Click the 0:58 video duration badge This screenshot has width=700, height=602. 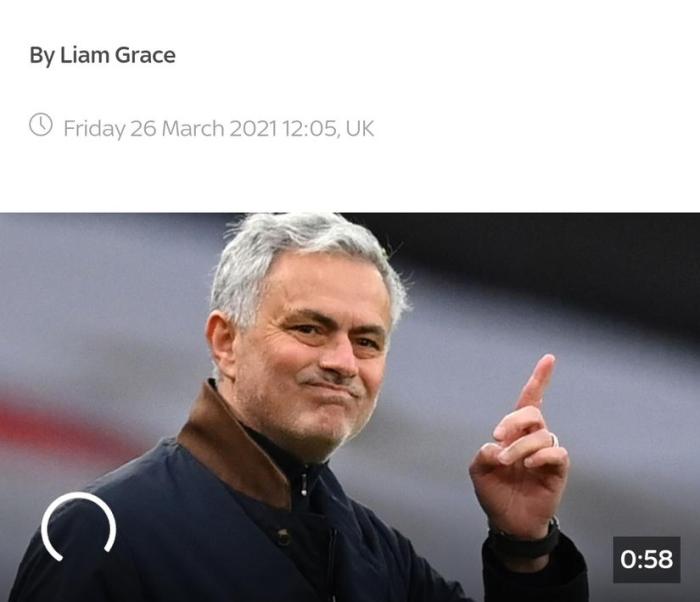[x=646, y=560]
